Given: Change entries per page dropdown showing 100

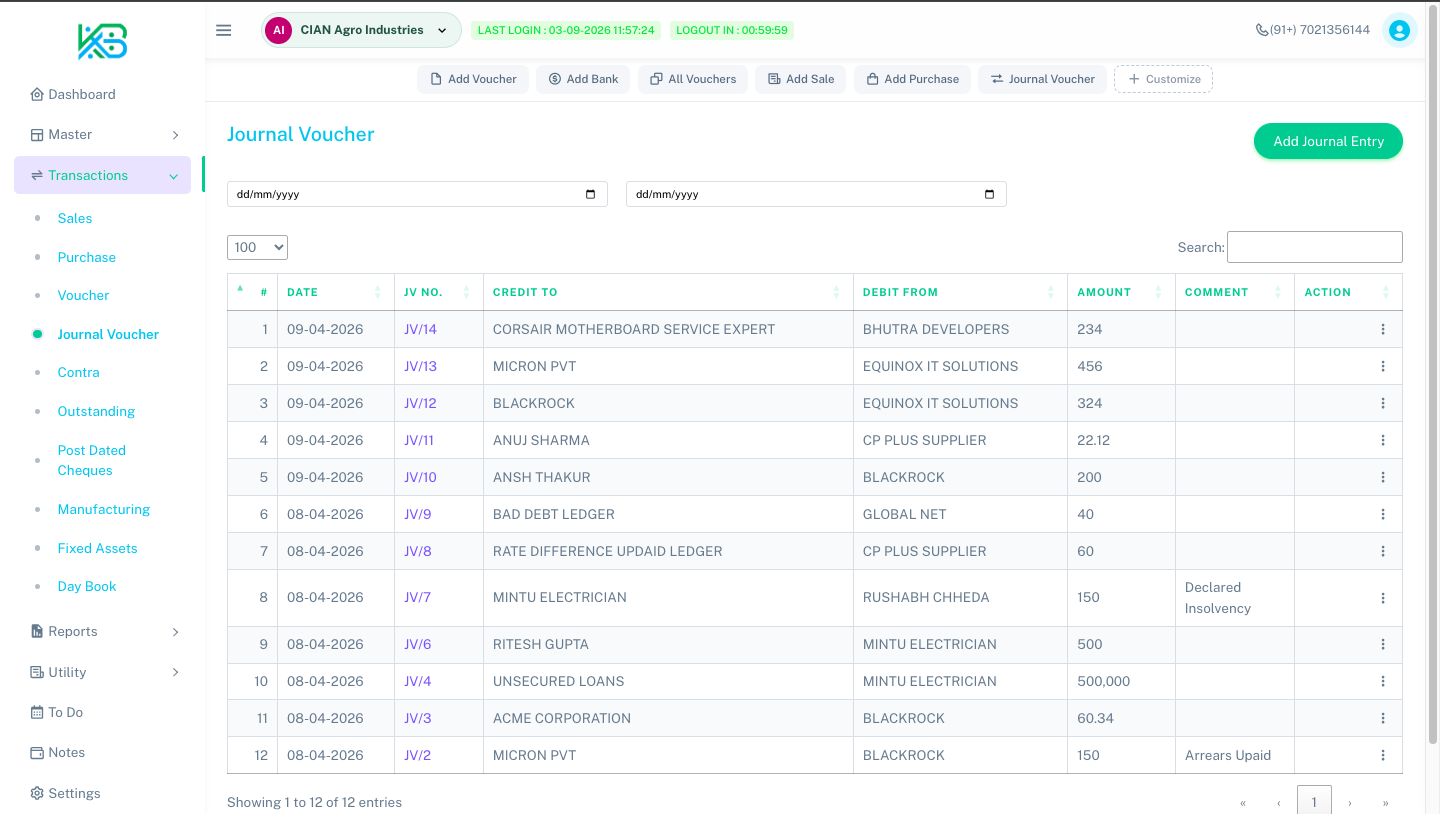Looking at the screenshot, I should point(257,247).
